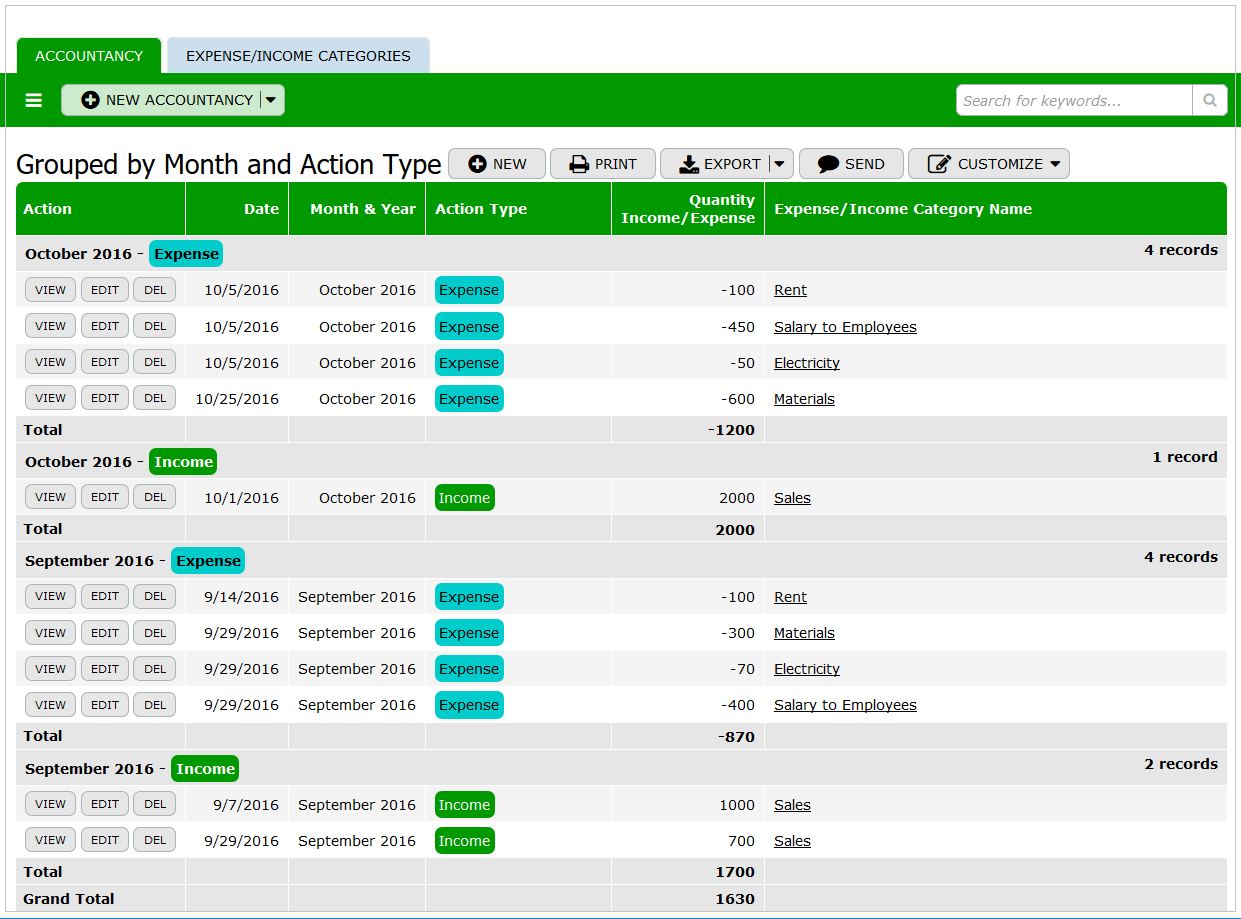Viewport: 1241px width, 919px height.
Task: Click the Send button with speech bubble
Action: click(x=851, y=164)
